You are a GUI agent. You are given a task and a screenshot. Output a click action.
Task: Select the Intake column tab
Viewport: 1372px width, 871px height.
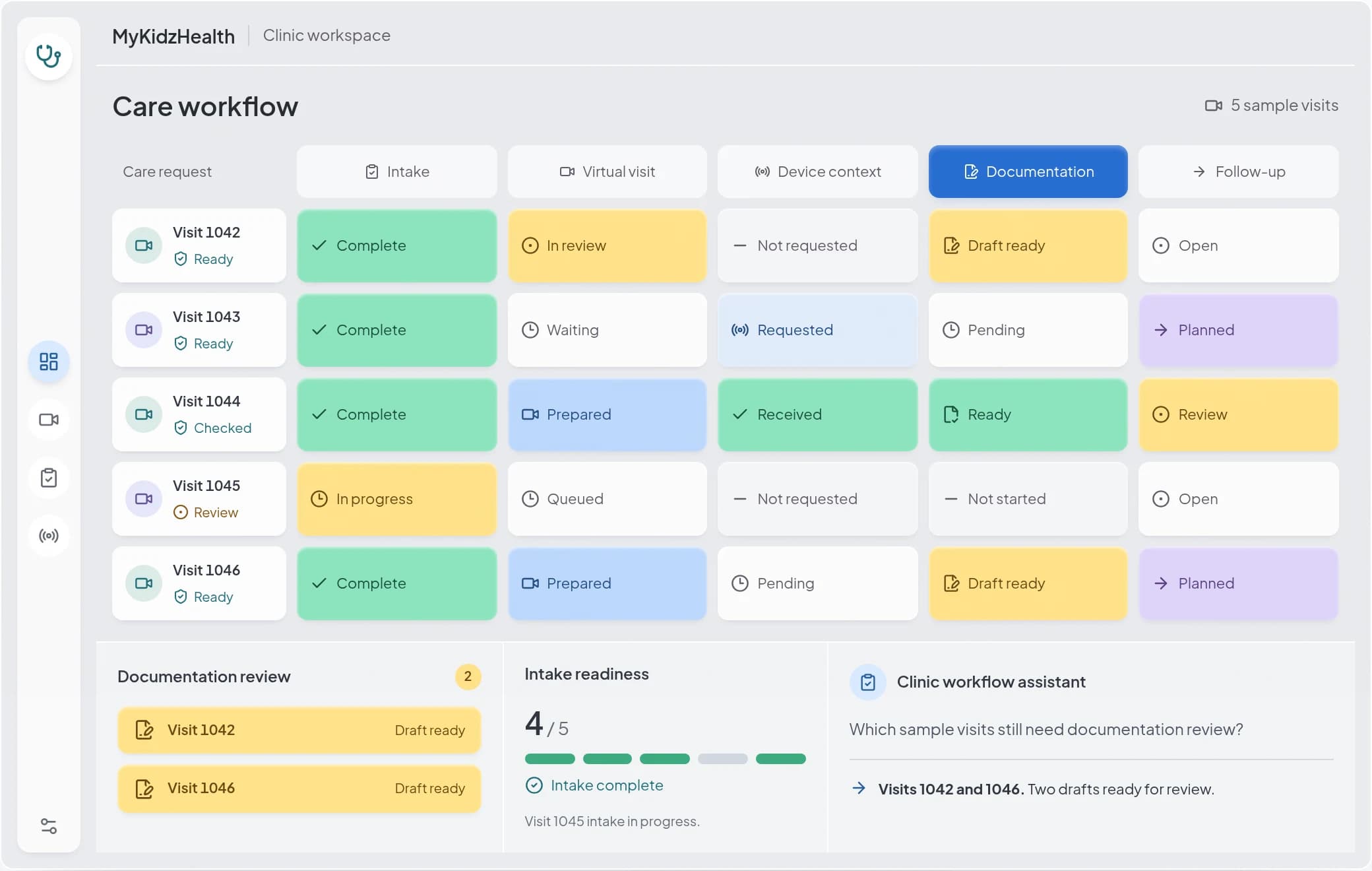pos(397,172)
